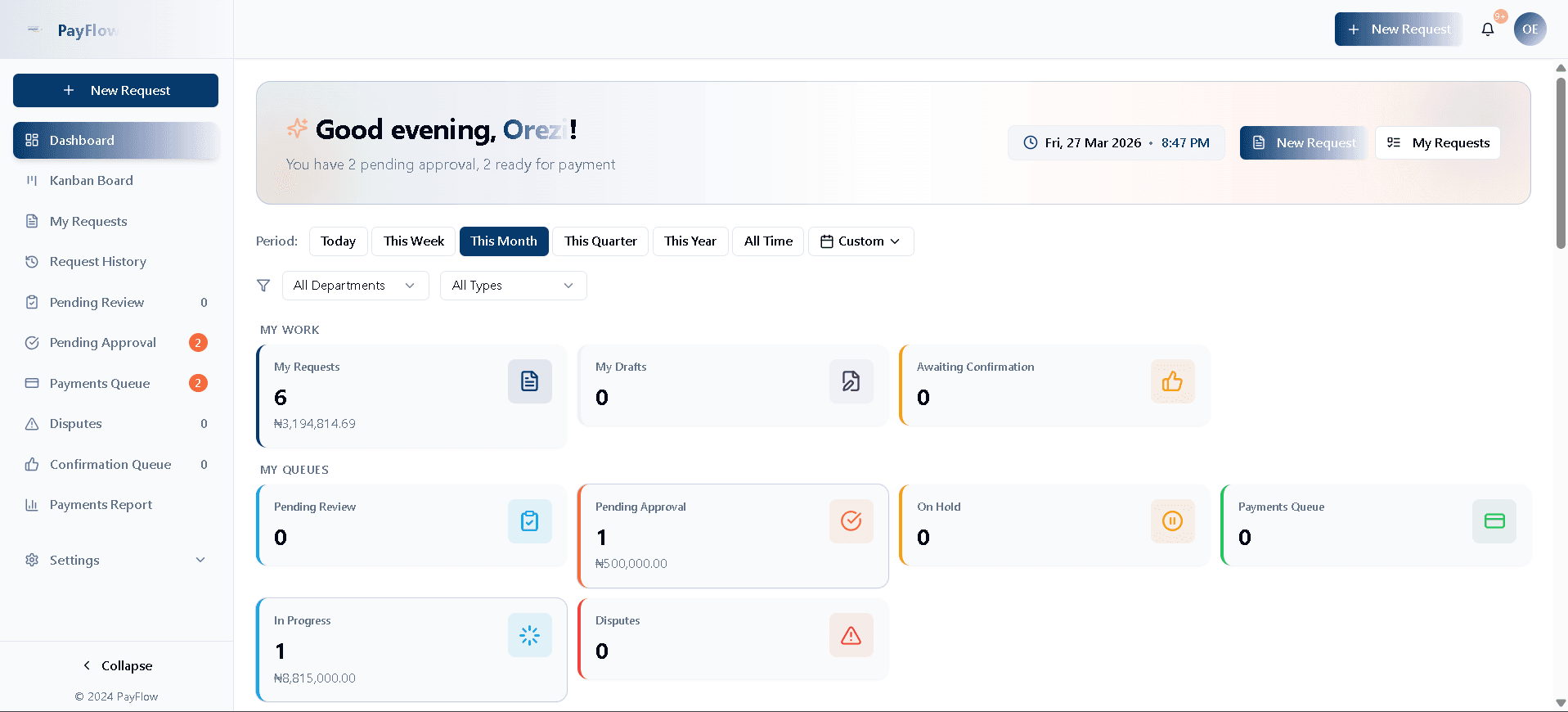Click New Request in greeting banner
The image size is (1568, 712).
pos(1304,142)
